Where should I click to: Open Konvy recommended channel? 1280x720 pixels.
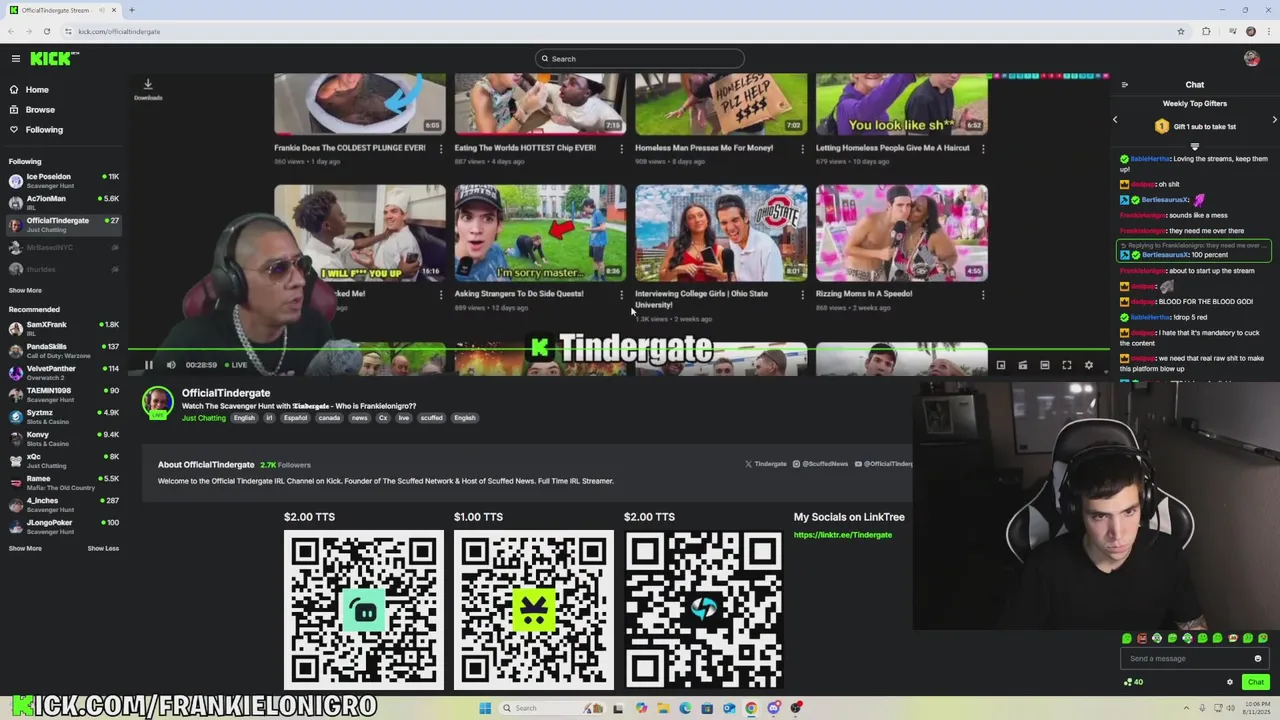[x=63, y=439]
